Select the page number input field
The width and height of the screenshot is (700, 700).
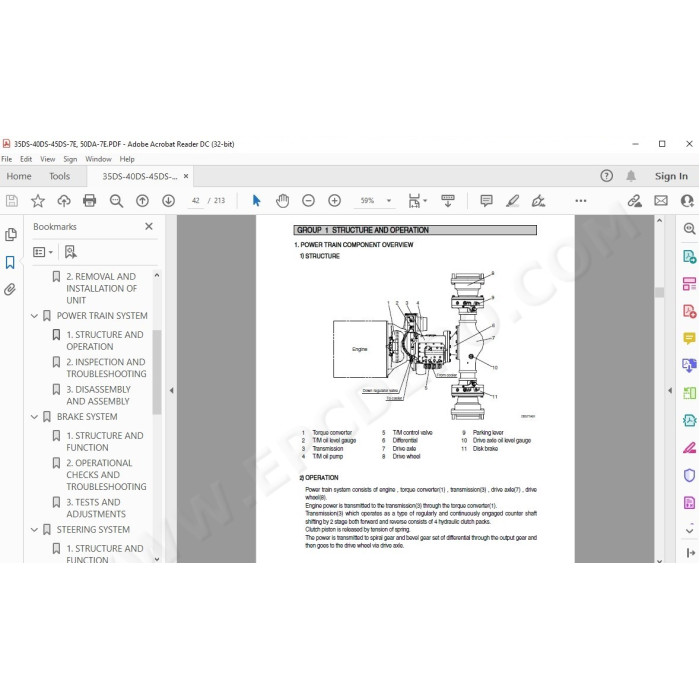196,201
